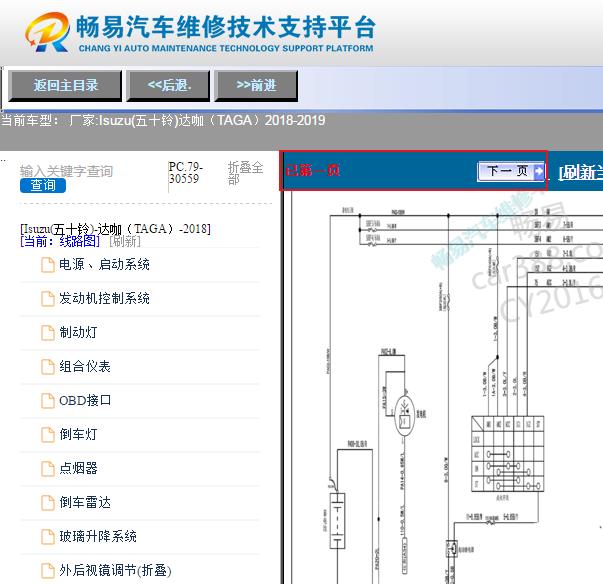Go forward with the >>前进 button
This screenshot has height=584, width=603.
256,86
